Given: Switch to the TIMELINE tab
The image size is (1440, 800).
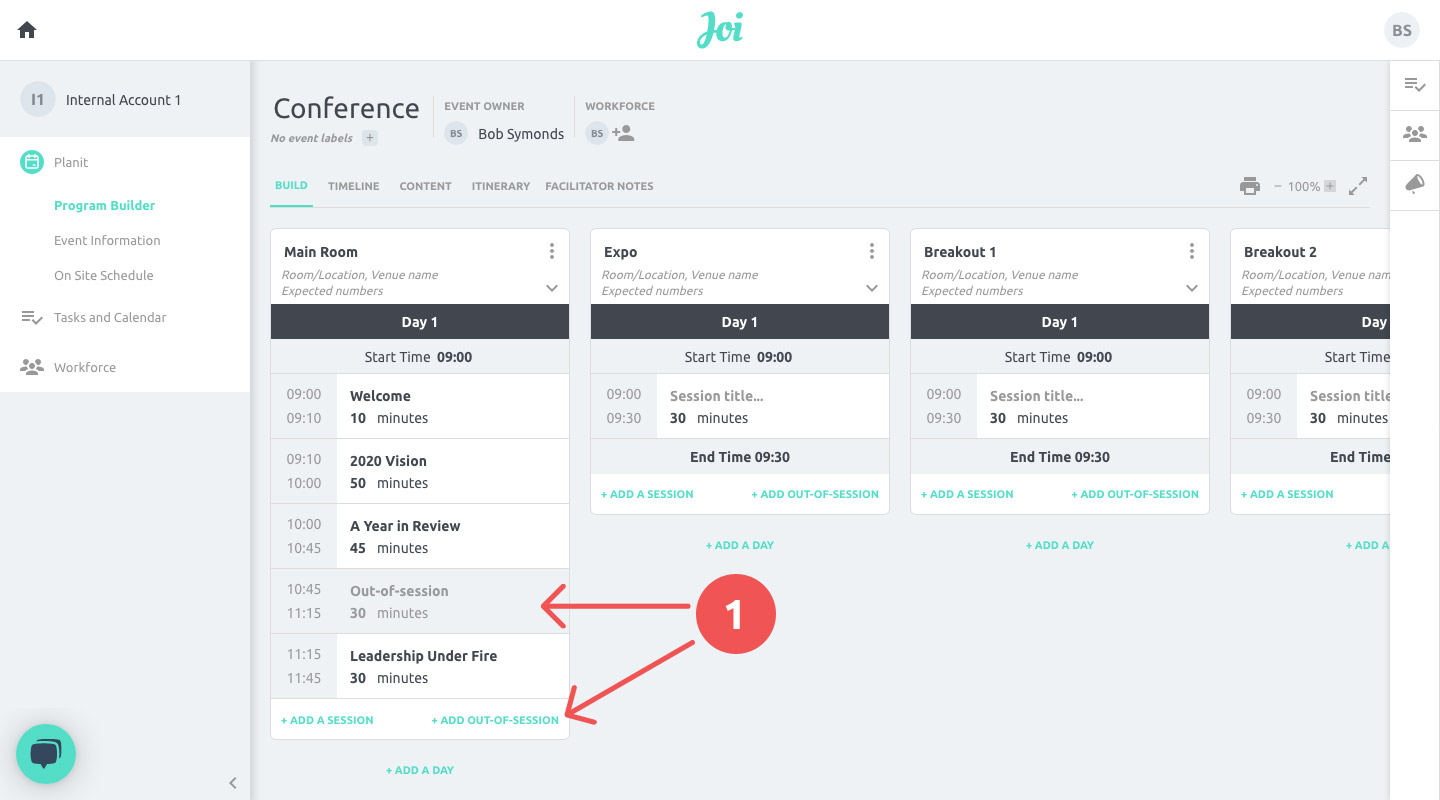Looking at the screenshot, I should (353, 186).
